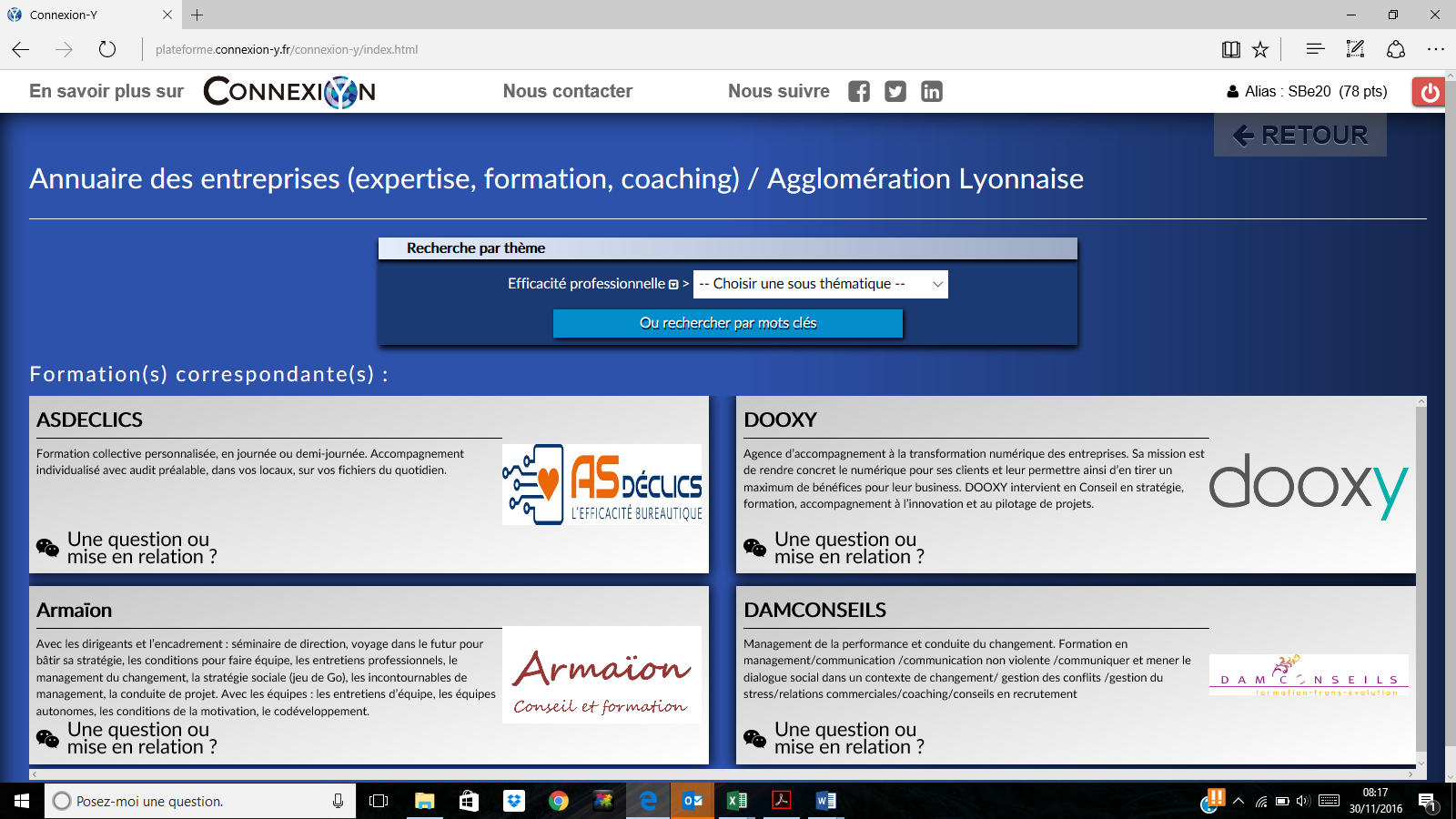Open Dropbox from the taskbar
This screenshot has width=1456, height=819.
[514, 801]
